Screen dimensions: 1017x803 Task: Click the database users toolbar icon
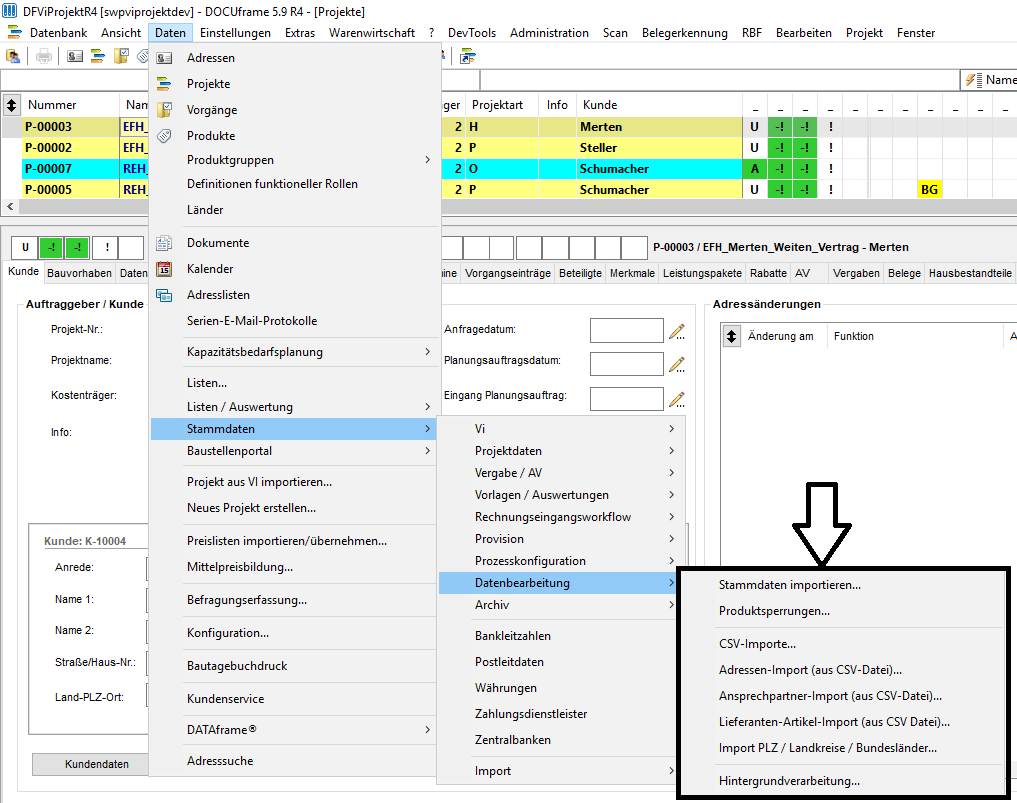(13, 57)
